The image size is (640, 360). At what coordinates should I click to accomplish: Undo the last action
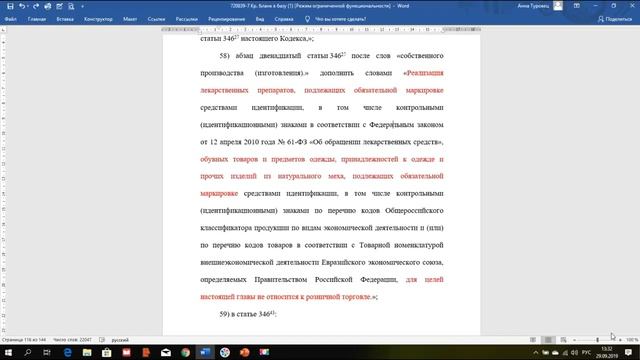(x=22, y=6)
